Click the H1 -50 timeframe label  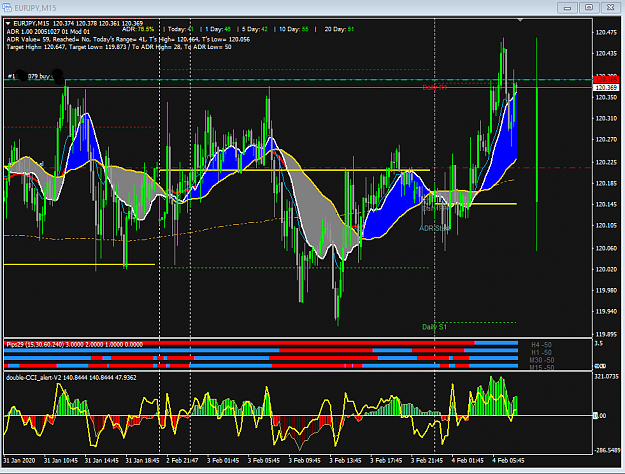pyautogui.click(x=541, y=352)
